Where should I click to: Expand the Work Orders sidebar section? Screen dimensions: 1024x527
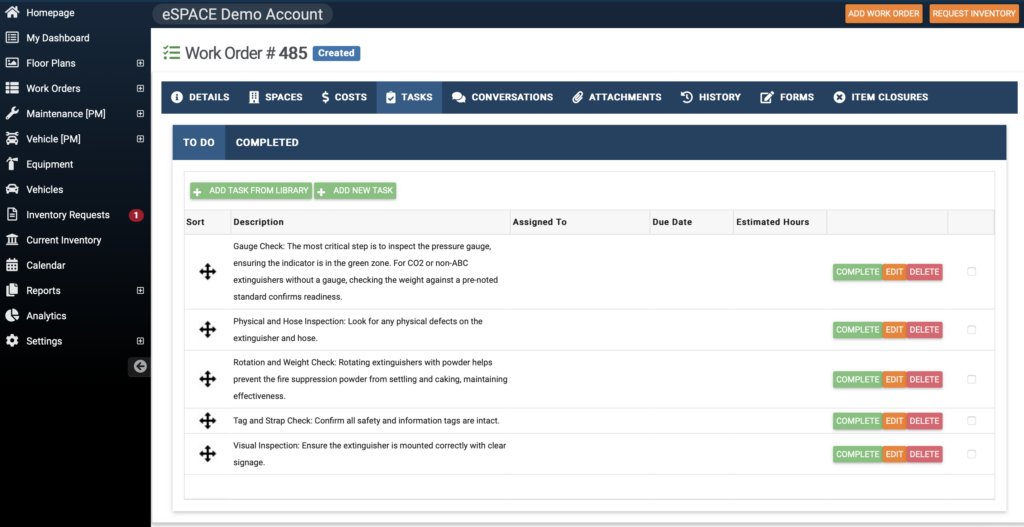[x=140, y=89]
